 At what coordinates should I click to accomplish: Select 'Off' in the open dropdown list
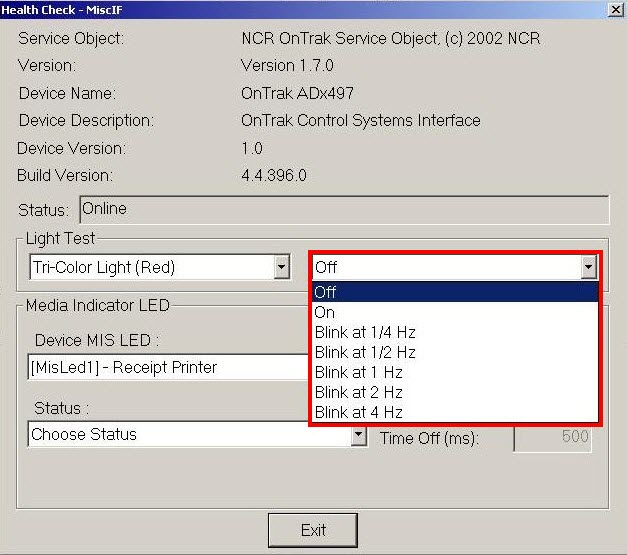tap(455, 292)
